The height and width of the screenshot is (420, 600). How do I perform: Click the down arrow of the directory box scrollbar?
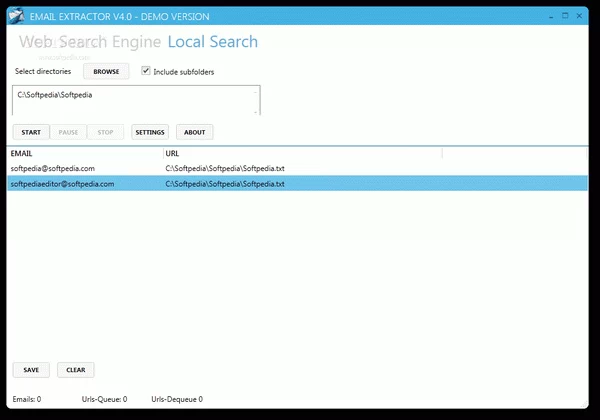coord(259,110)
